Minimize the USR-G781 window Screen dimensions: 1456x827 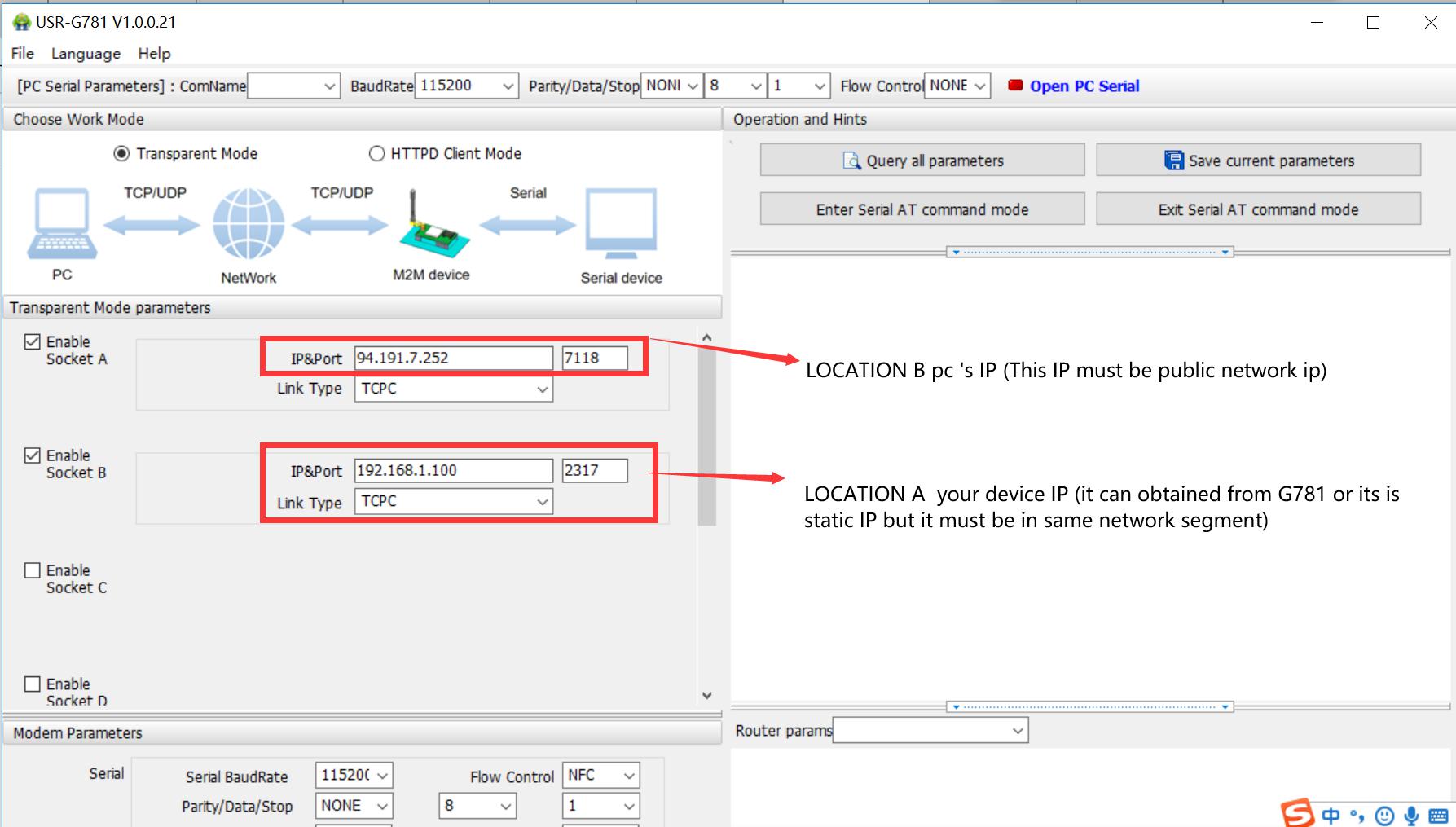click(1317, 23)
